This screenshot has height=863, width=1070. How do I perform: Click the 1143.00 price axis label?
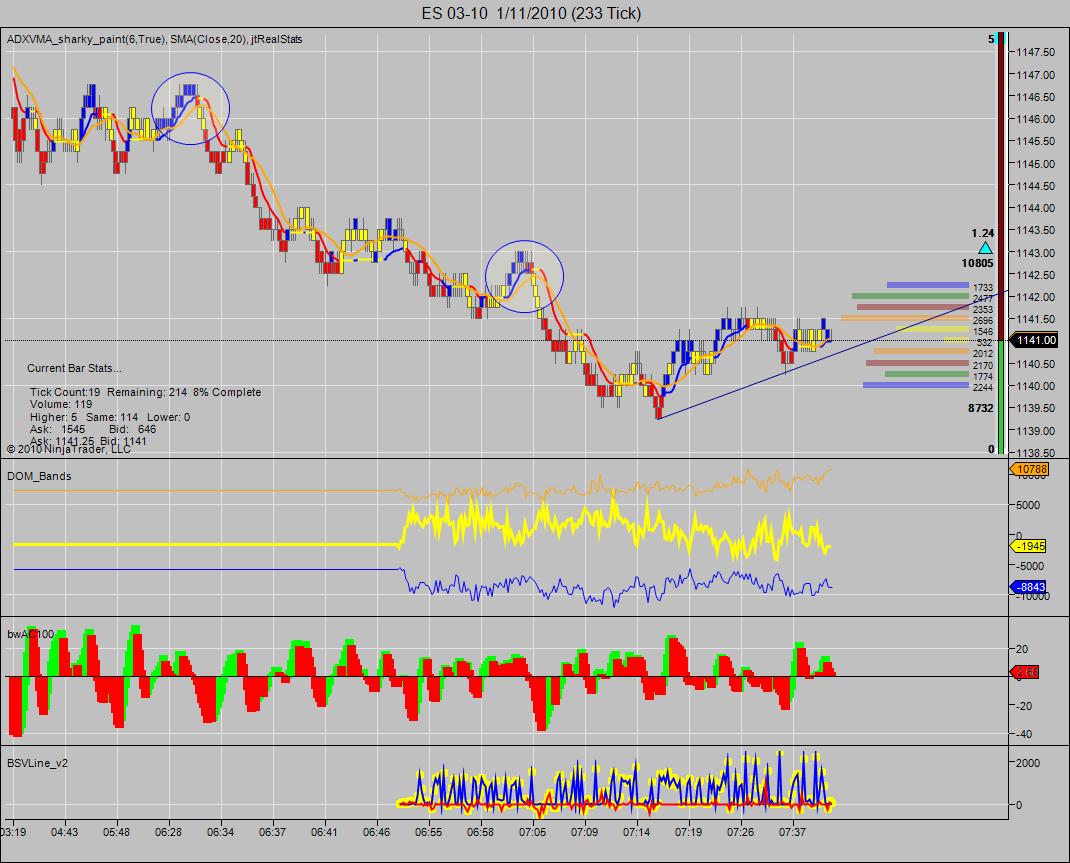tap(1036, 252)
